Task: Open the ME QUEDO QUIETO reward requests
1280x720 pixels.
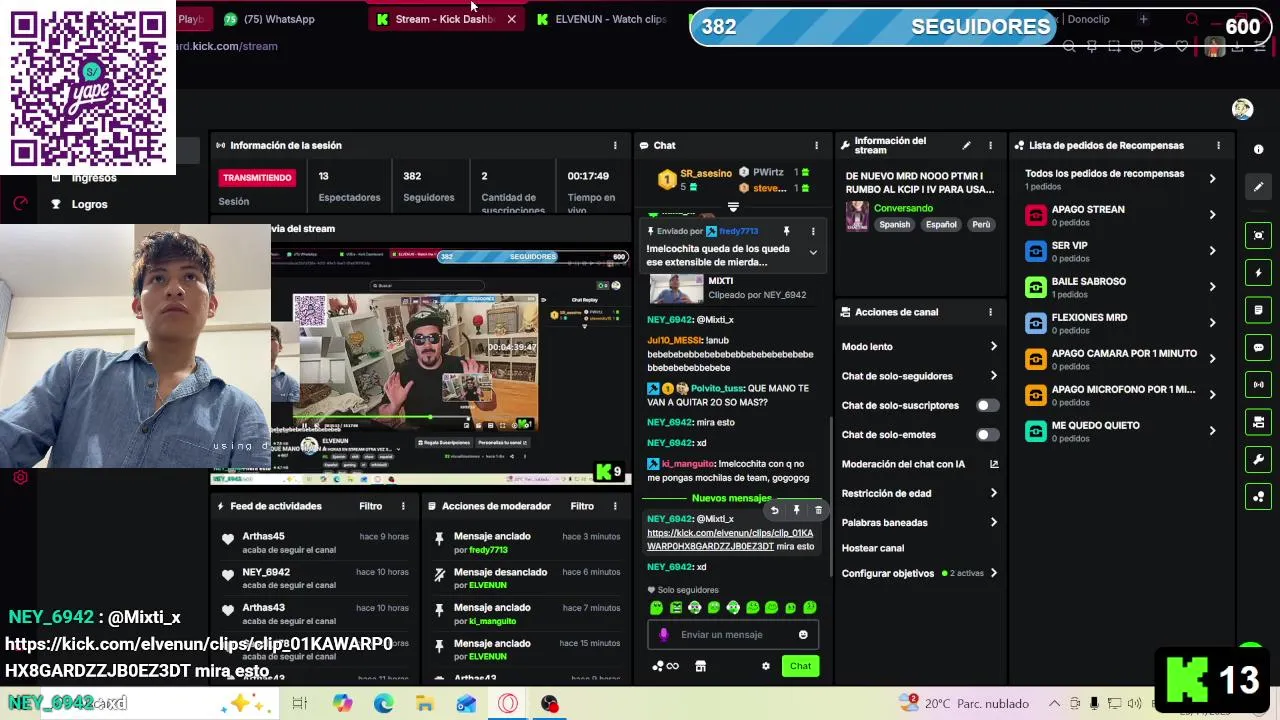Action: pyautogui.click(x=1120, y=431)
